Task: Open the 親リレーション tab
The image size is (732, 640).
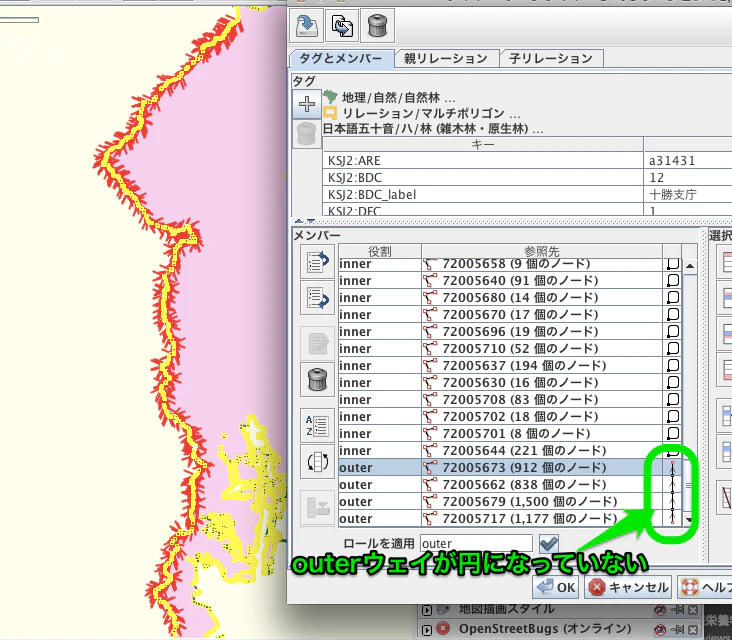Action: (x=446, y=58)
